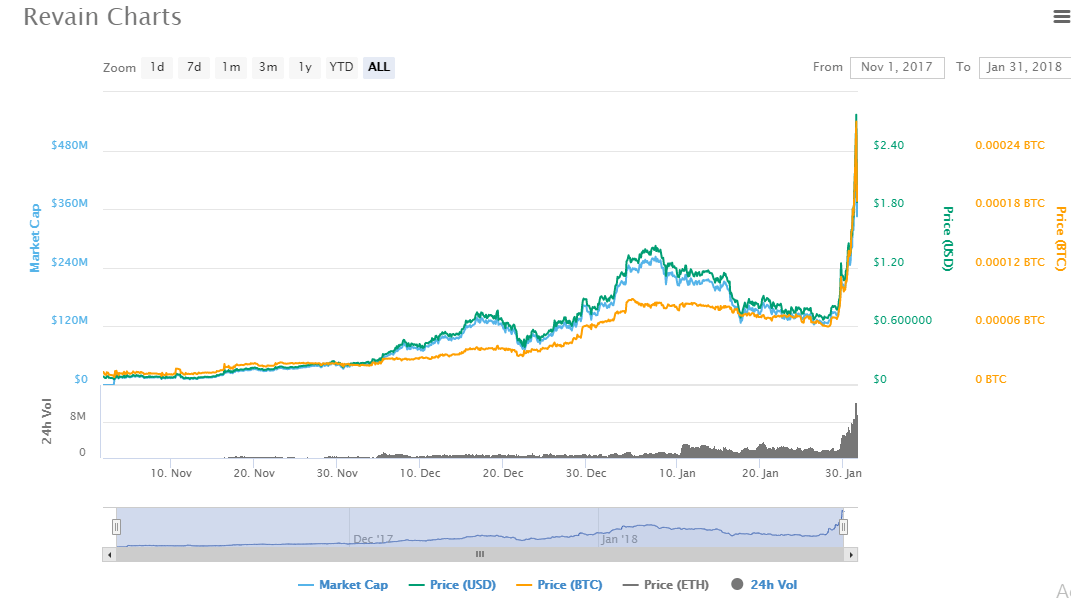Click the scrollbar right arrow
Image resolution: width=1071 pixels, height=601 pixels.
[x=851, y=554]
